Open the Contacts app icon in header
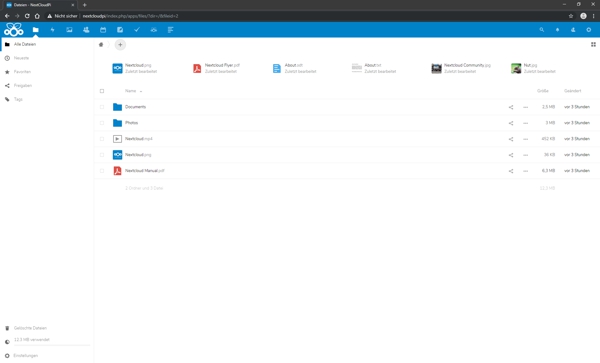Screen dimensions: 600x363 [86, 29]
